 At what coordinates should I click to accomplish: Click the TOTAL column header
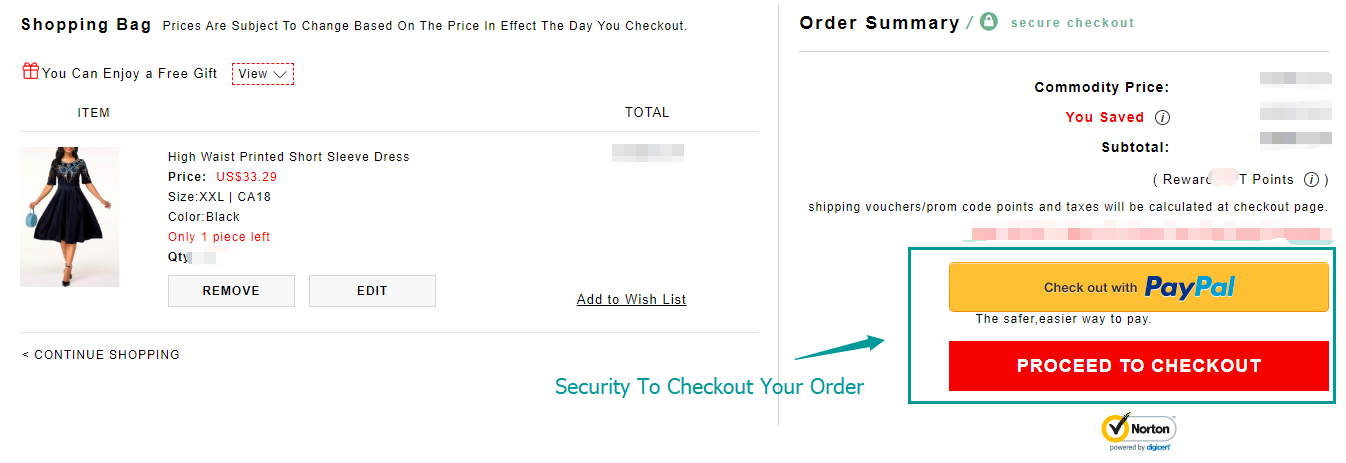click(x=647, y=113)
